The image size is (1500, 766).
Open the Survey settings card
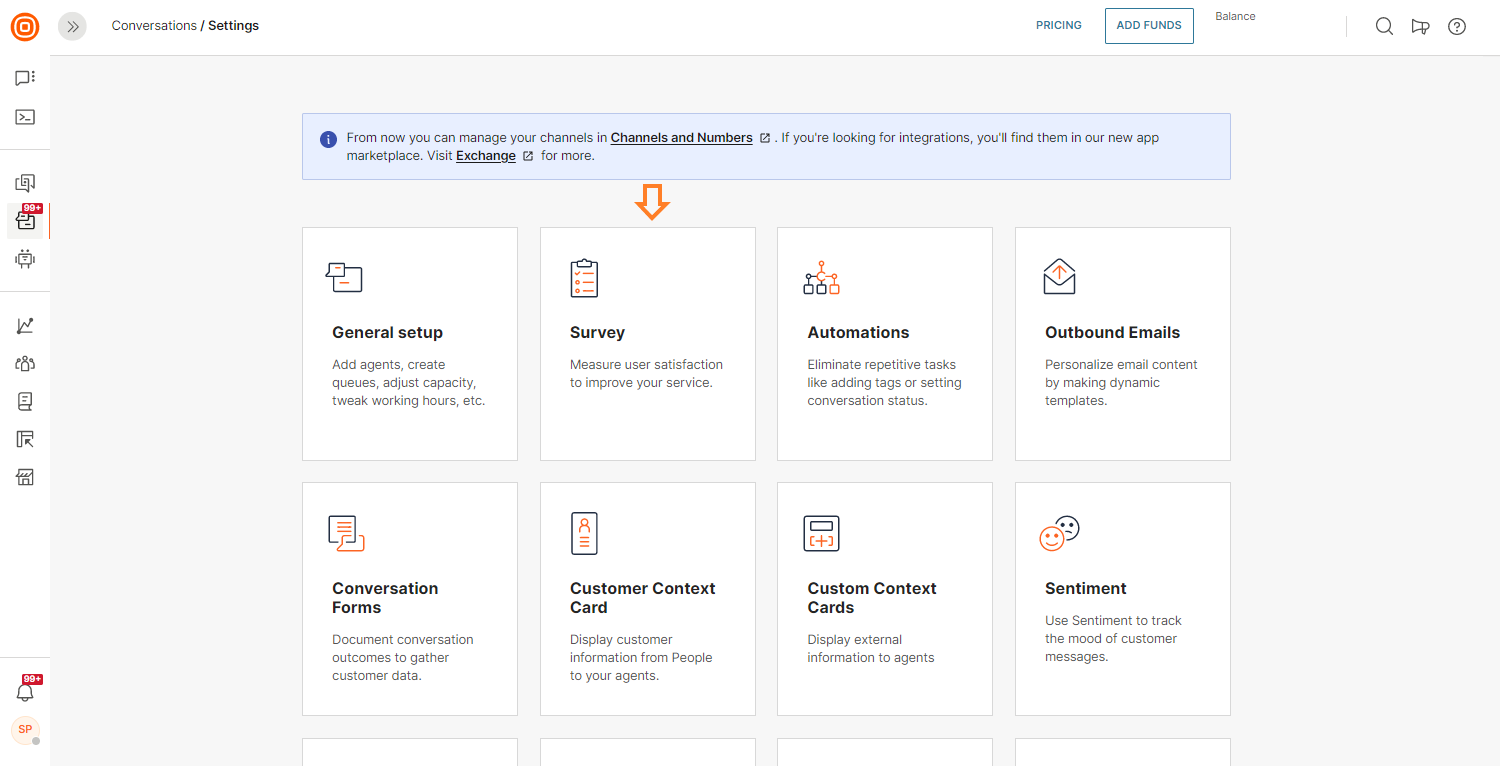click(647, 343)
